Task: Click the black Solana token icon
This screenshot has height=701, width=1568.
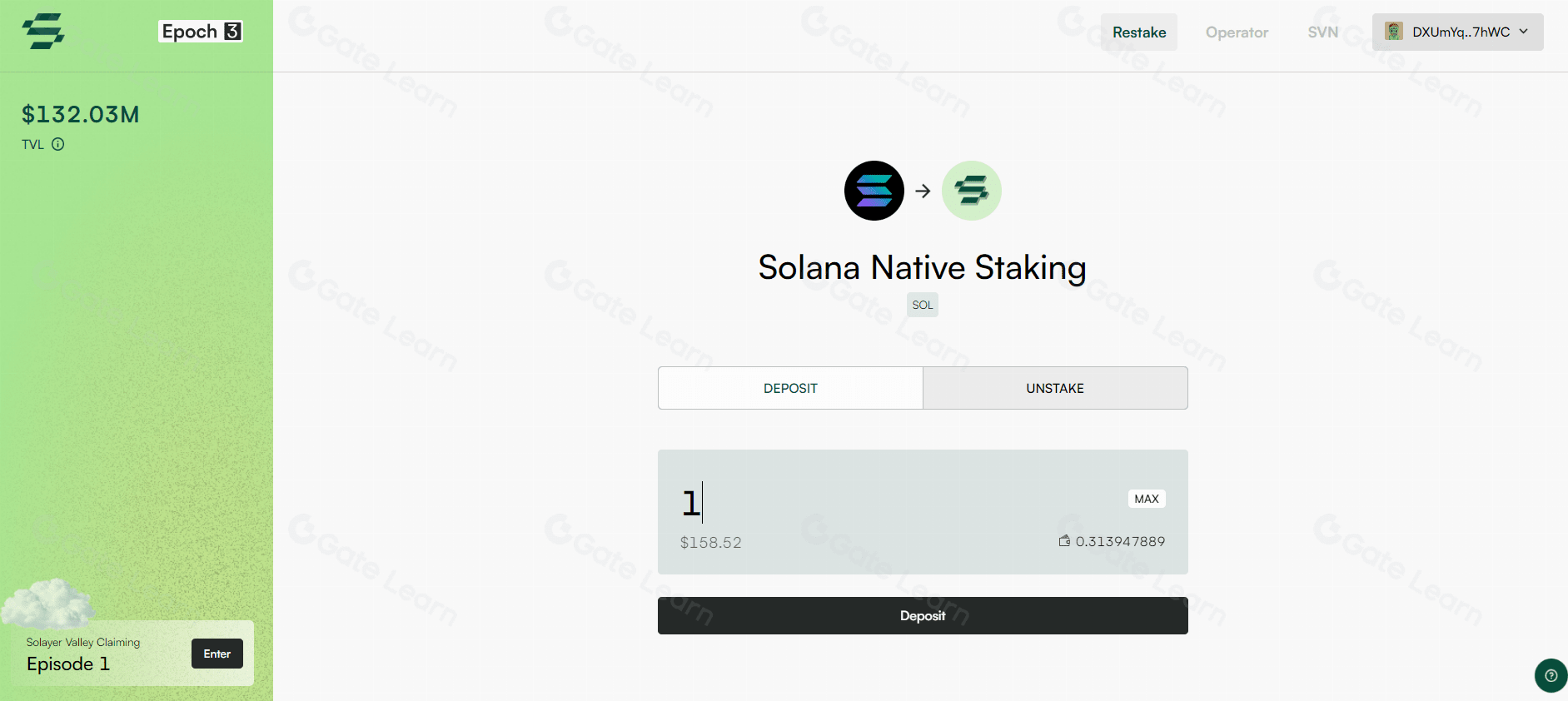Action: point(874,191)
